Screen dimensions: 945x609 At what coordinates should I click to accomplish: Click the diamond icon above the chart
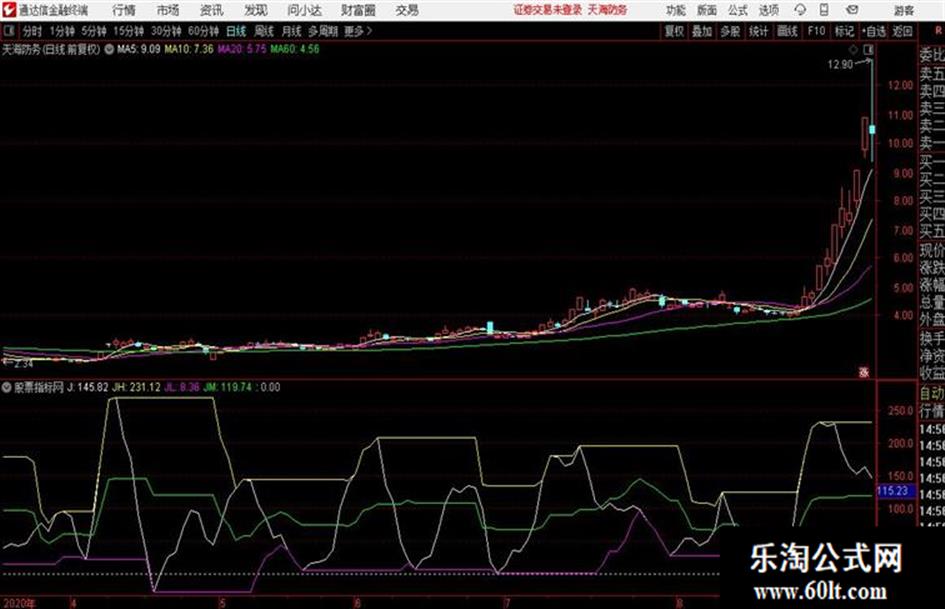853,49
